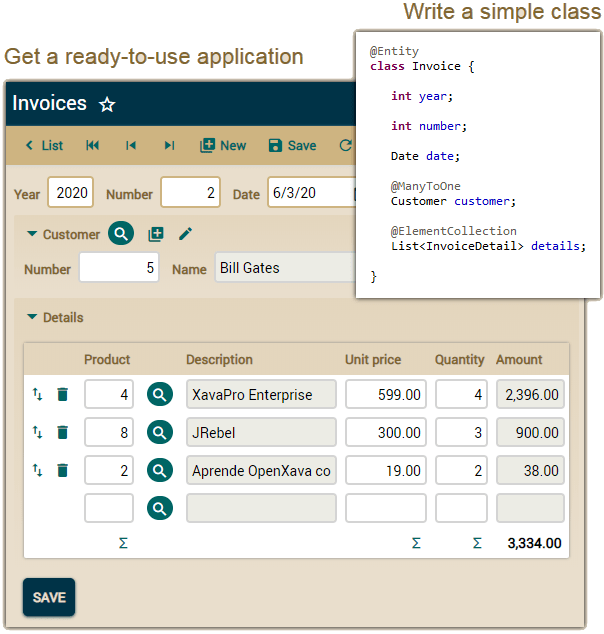Go to the previous record
604x634 pixels.
[x=131, y=146]
